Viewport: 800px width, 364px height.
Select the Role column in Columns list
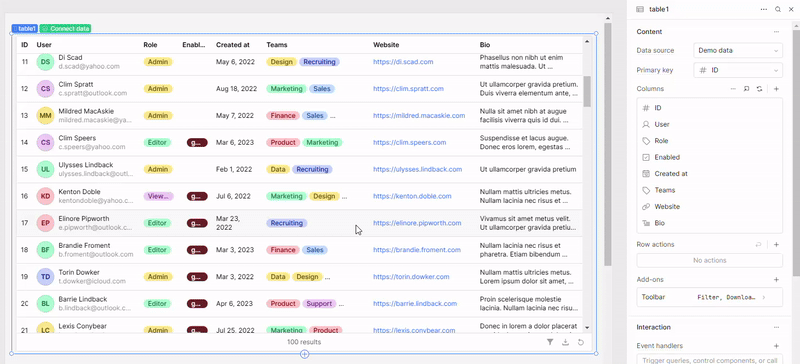click(710, 141)
